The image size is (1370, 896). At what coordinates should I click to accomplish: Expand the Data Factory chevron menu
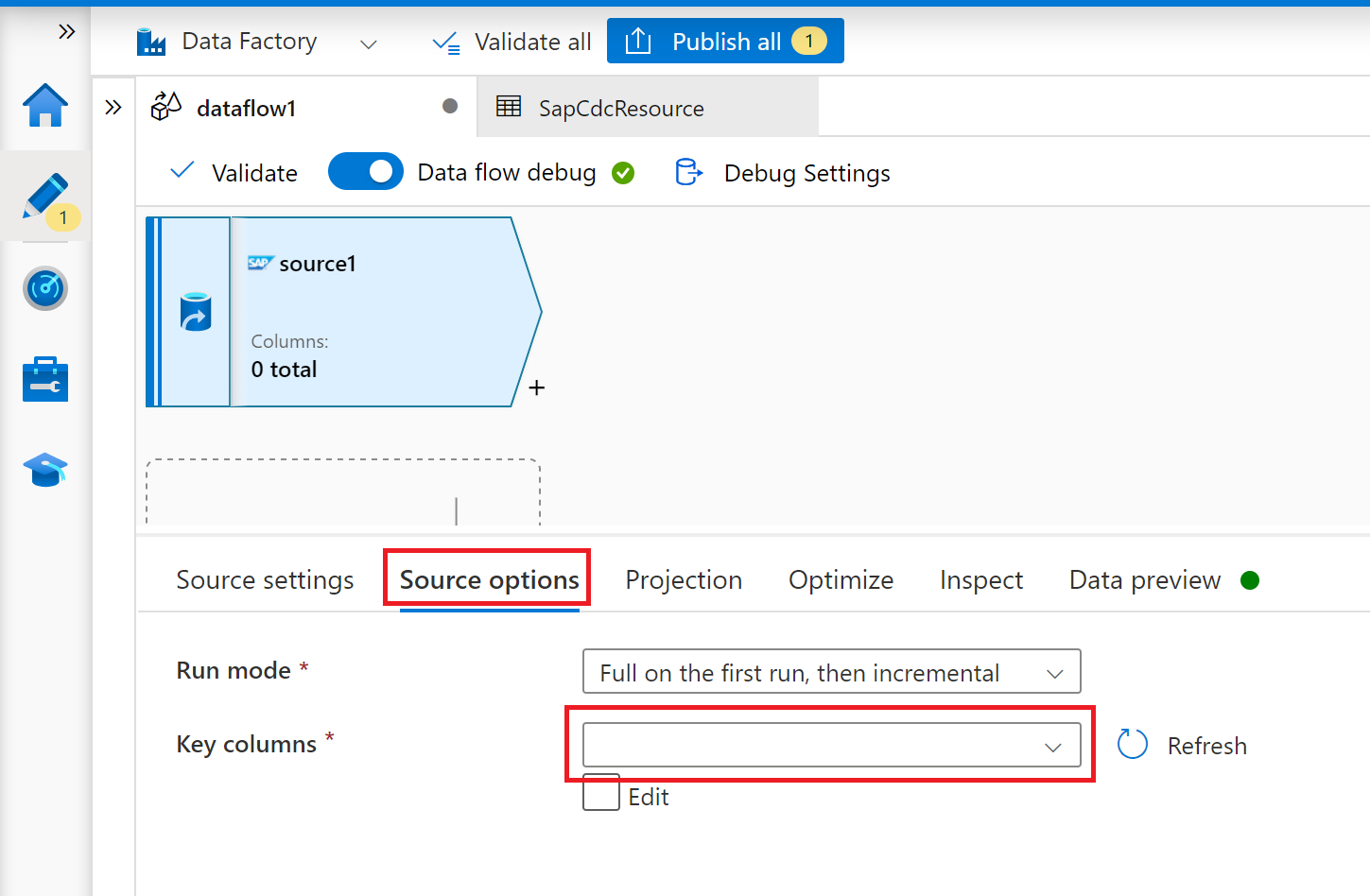coord(368,43)
